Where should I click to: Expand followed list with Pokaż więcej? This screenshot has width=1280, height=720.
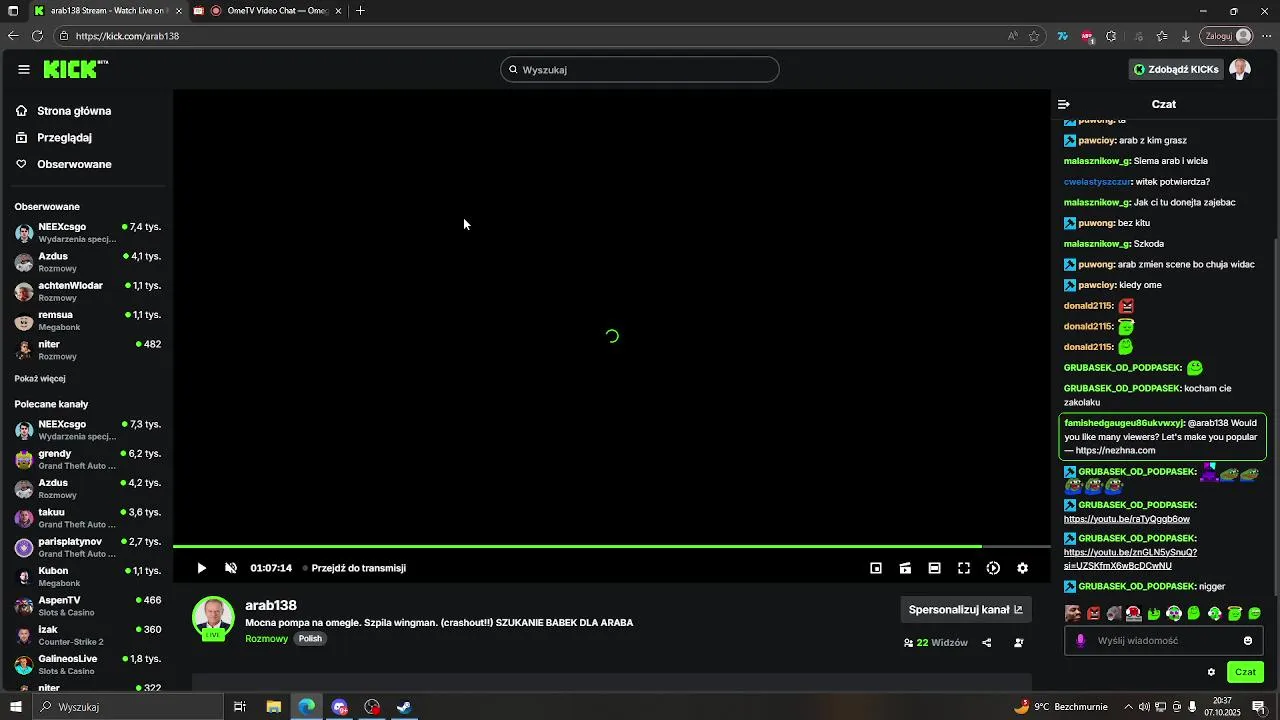tap(40, 379)
